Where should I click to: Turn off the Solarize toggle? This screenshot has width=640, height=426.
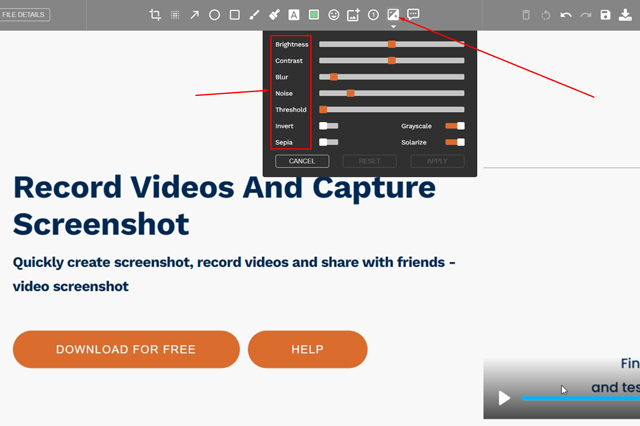pos(455,142)
